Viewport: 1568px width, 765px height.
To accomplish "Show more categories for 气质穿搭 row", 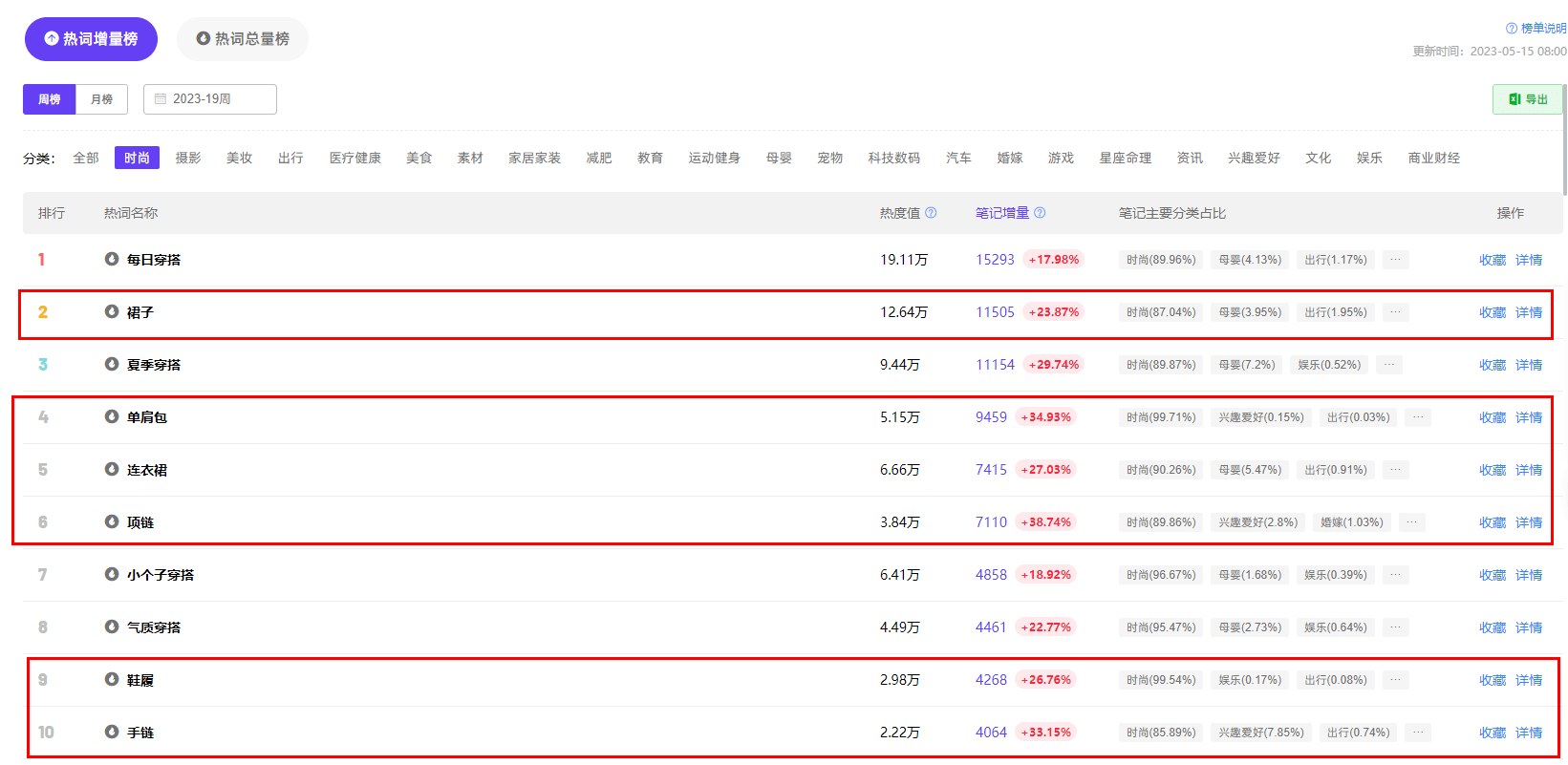I will point(1396,627).
